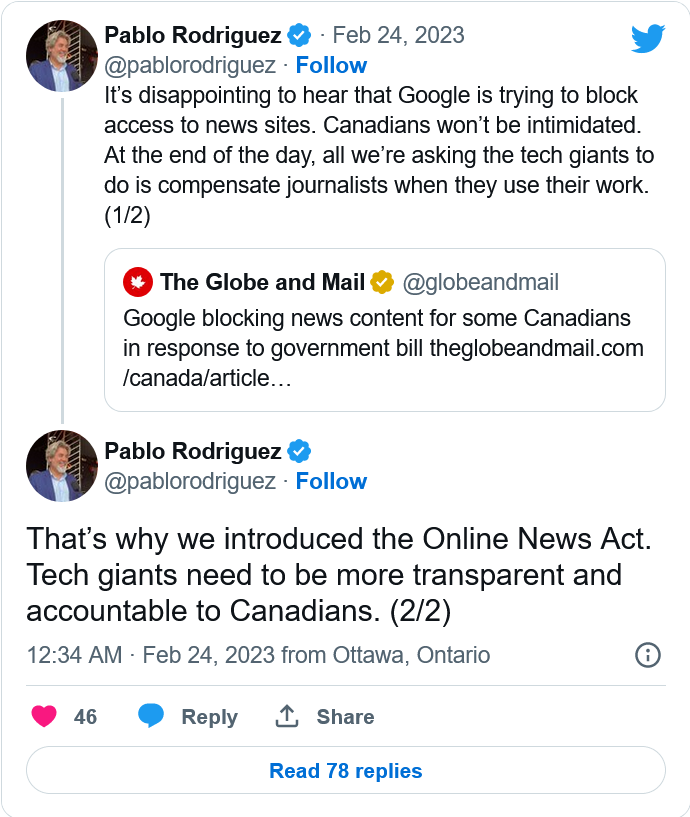The width and height of the screenshot is (690, 817).
Task: Open the 12:34 AM timestamp link
Action: [75, 655]
